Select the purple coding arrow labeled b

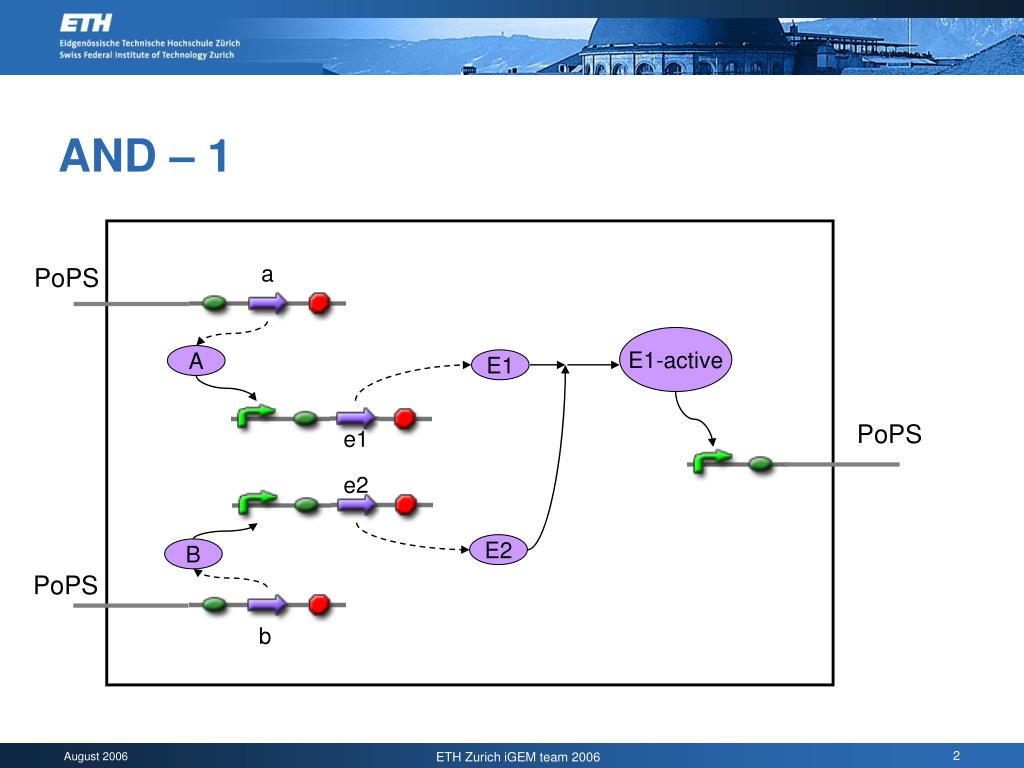point(267,605)
